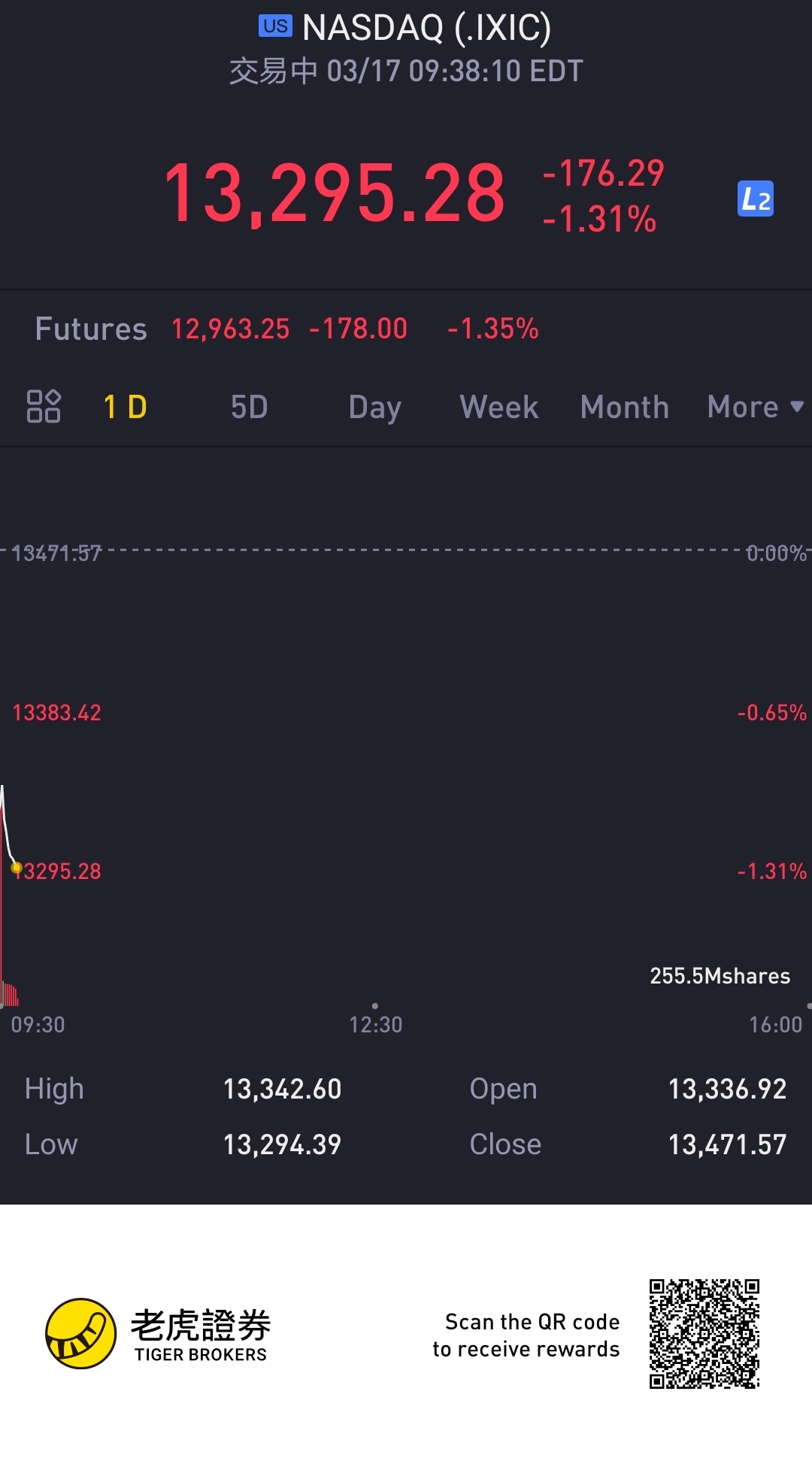Expand the More chart periods dropdown
This screenshot has width=812, height=1464.
pos(754,408)
